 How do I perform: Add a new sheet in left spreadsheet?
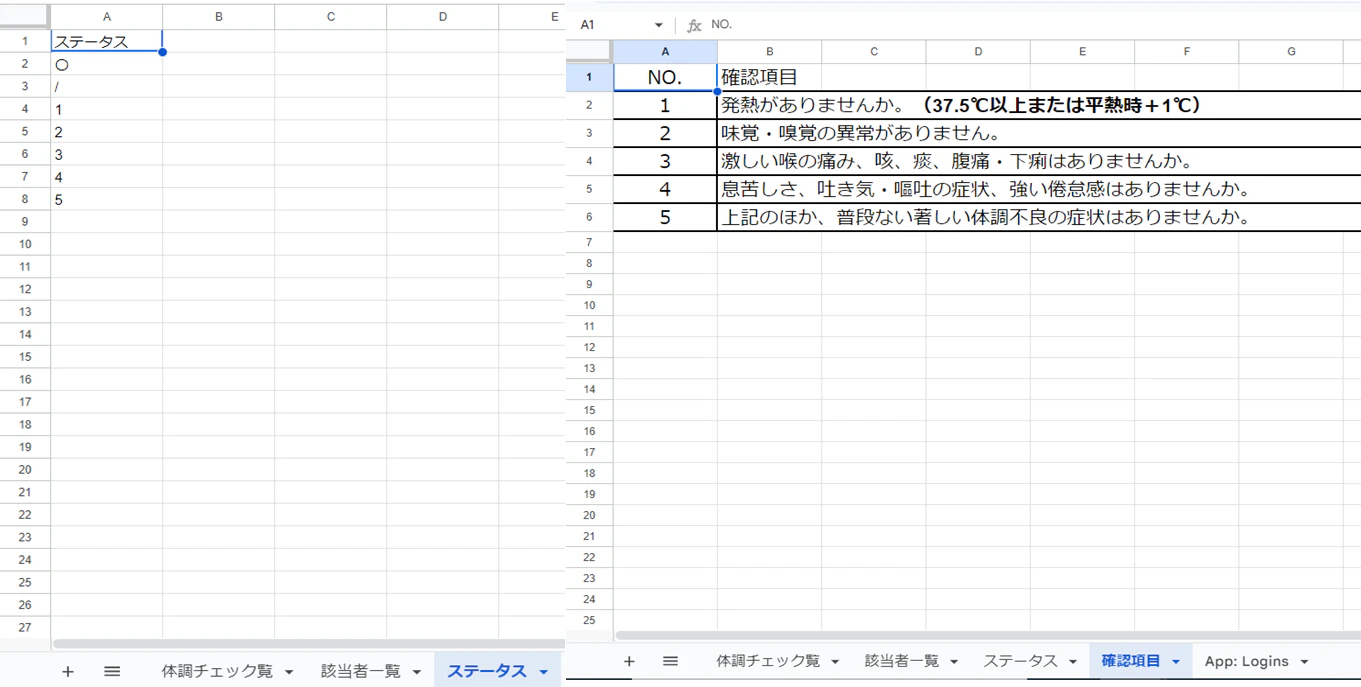(x=68, y=671)
